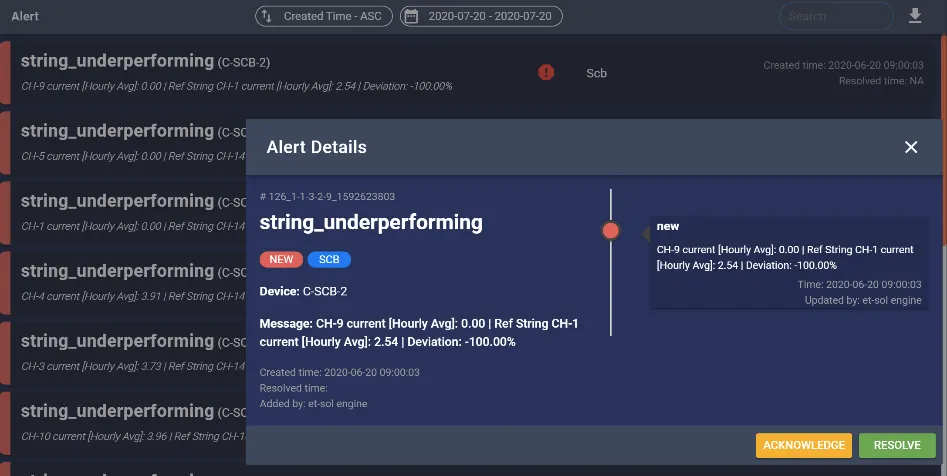The image size is (947, 476).
Task: Click the ACKNOWLEDGE button
Action: coord(804,445)
